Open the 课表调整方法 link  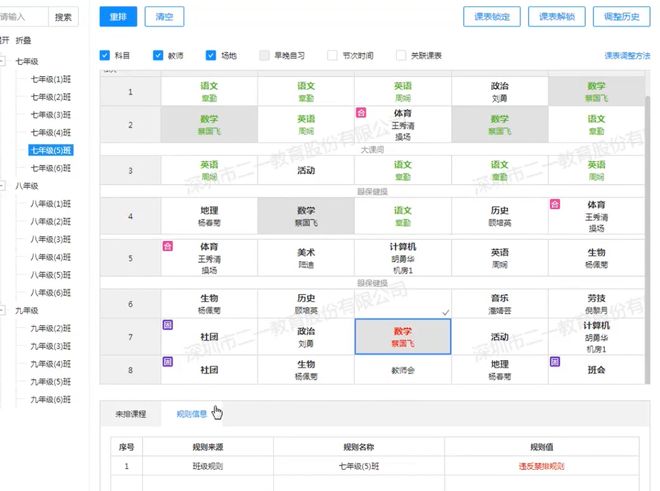coord(627,56)
